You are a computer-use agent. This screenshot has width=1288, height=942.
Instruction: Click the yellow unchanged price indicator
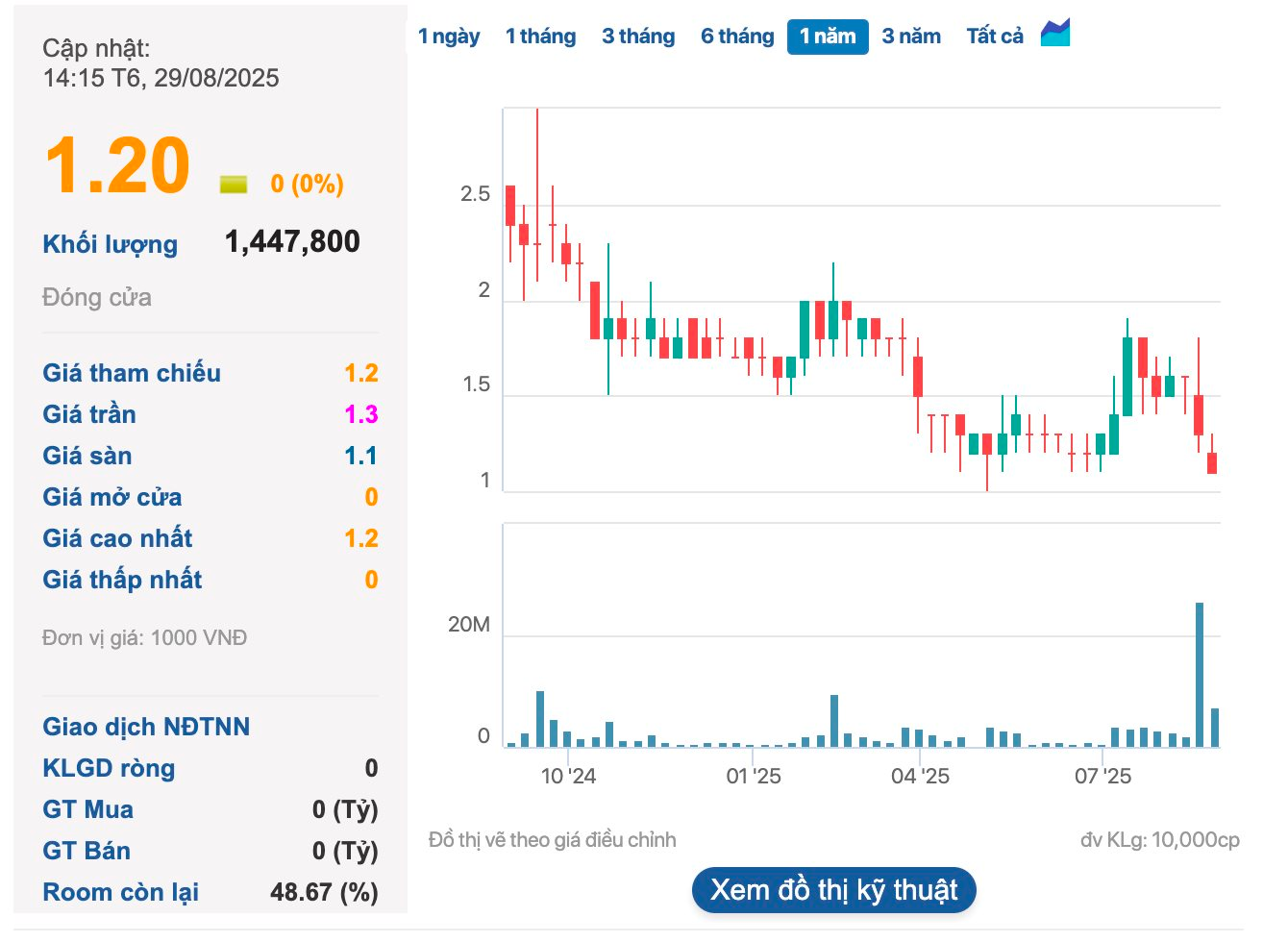(234, 184)
